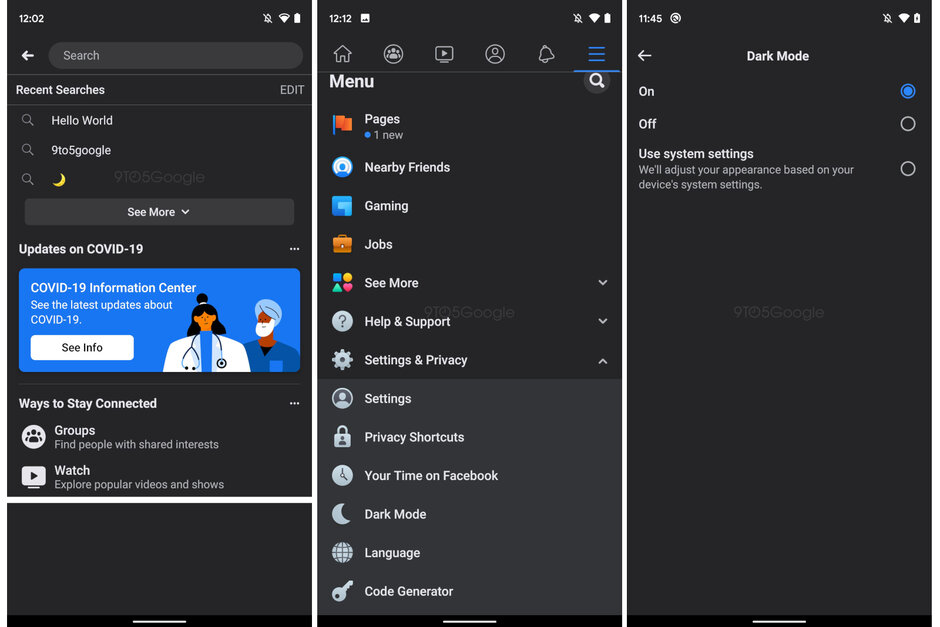Tap the Search input field
This screenshot has height=627, width=940.
(175, 55)
